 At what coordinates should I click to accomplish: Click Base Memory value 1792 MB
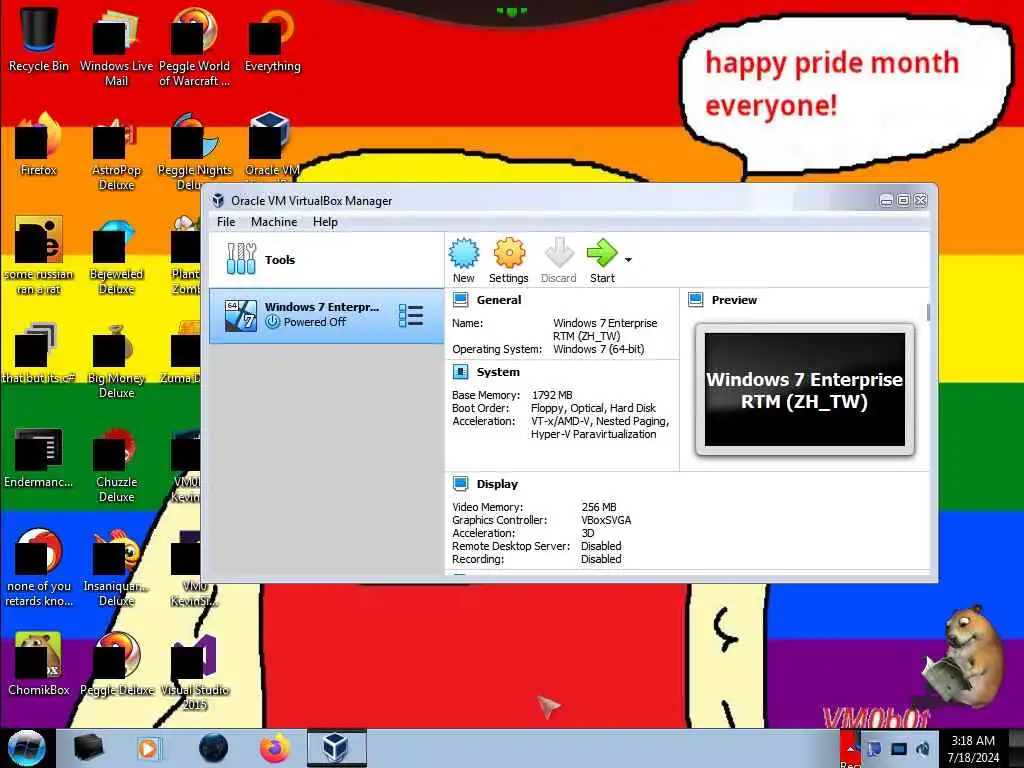click(552, 395)
